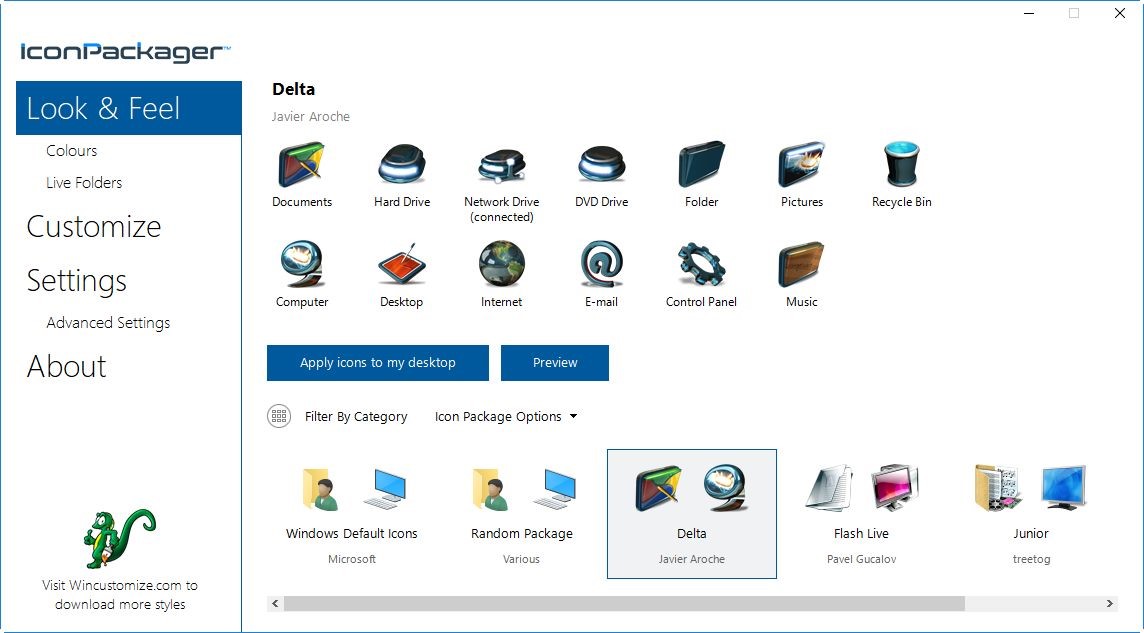Click the horizontal scrollbar thumb of package list

pos(625,604)
